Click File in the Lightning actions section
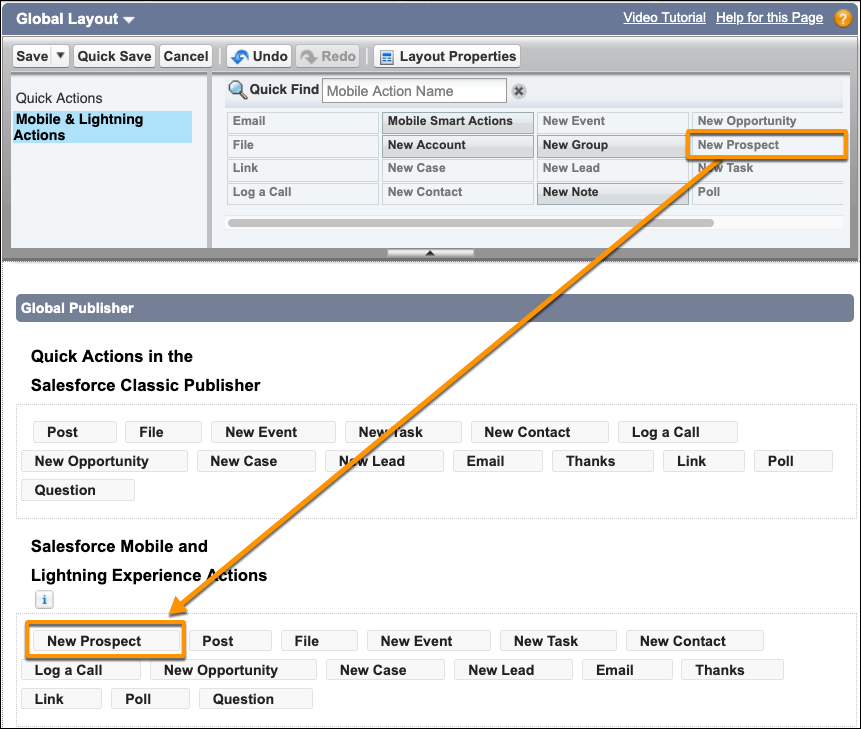This screenshot has width=861, height=729. coord(319,641)
